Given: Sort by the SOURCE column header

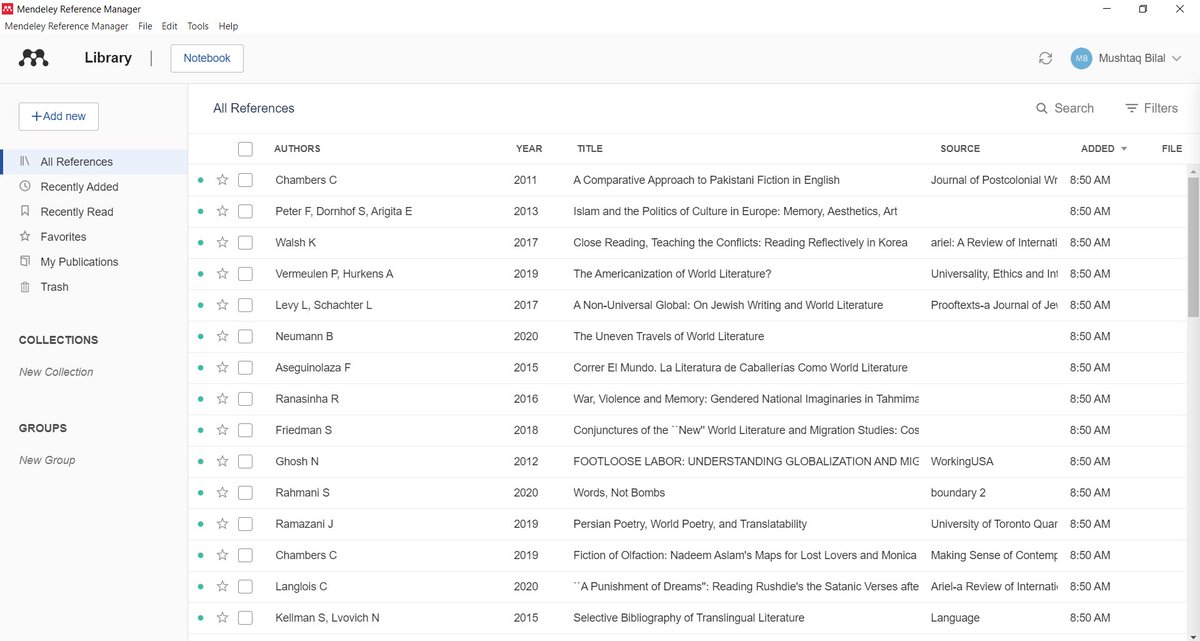Looking at the screenshot, I should (960, 149).
